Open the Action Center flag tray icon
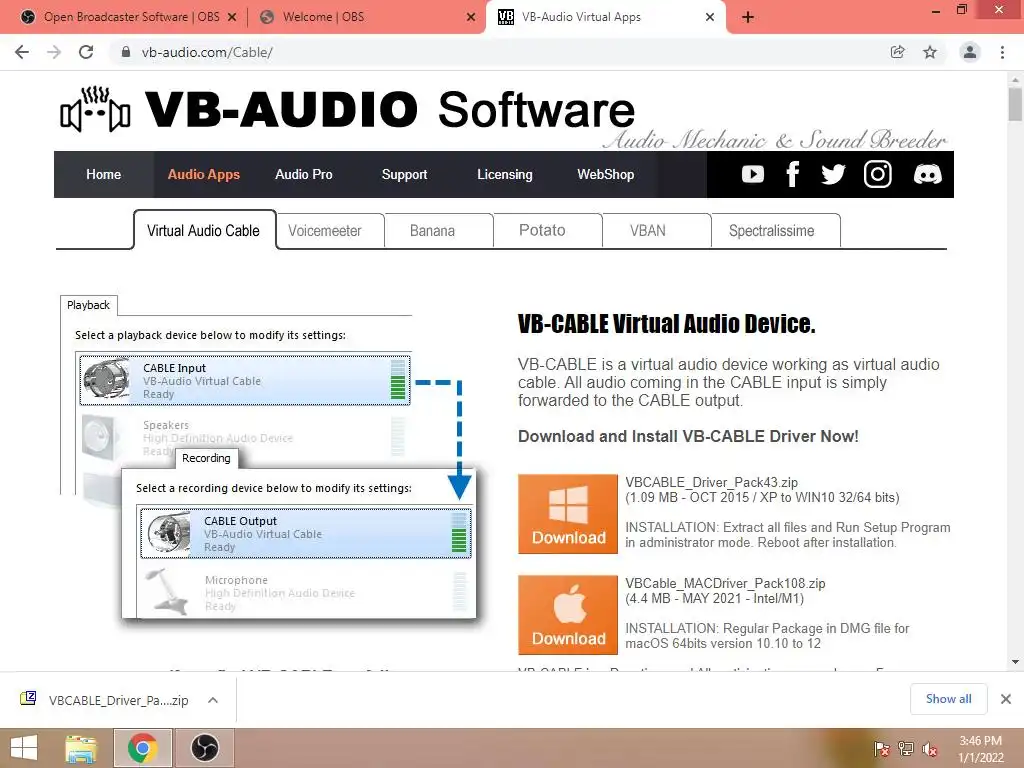The height and width of the screenshot is (768, 1024). click(882, 749)
